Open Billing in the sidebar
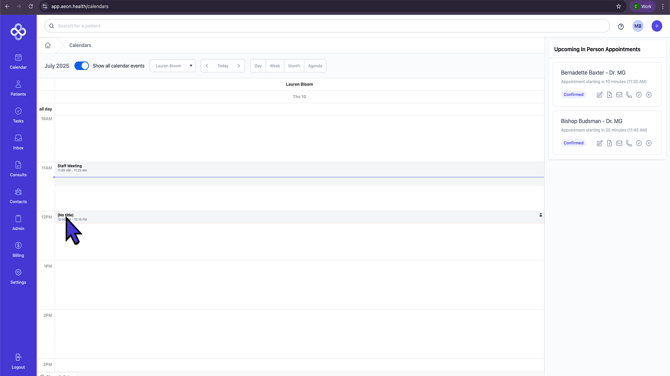The image size is (670, 376). (x=18, y=250)
